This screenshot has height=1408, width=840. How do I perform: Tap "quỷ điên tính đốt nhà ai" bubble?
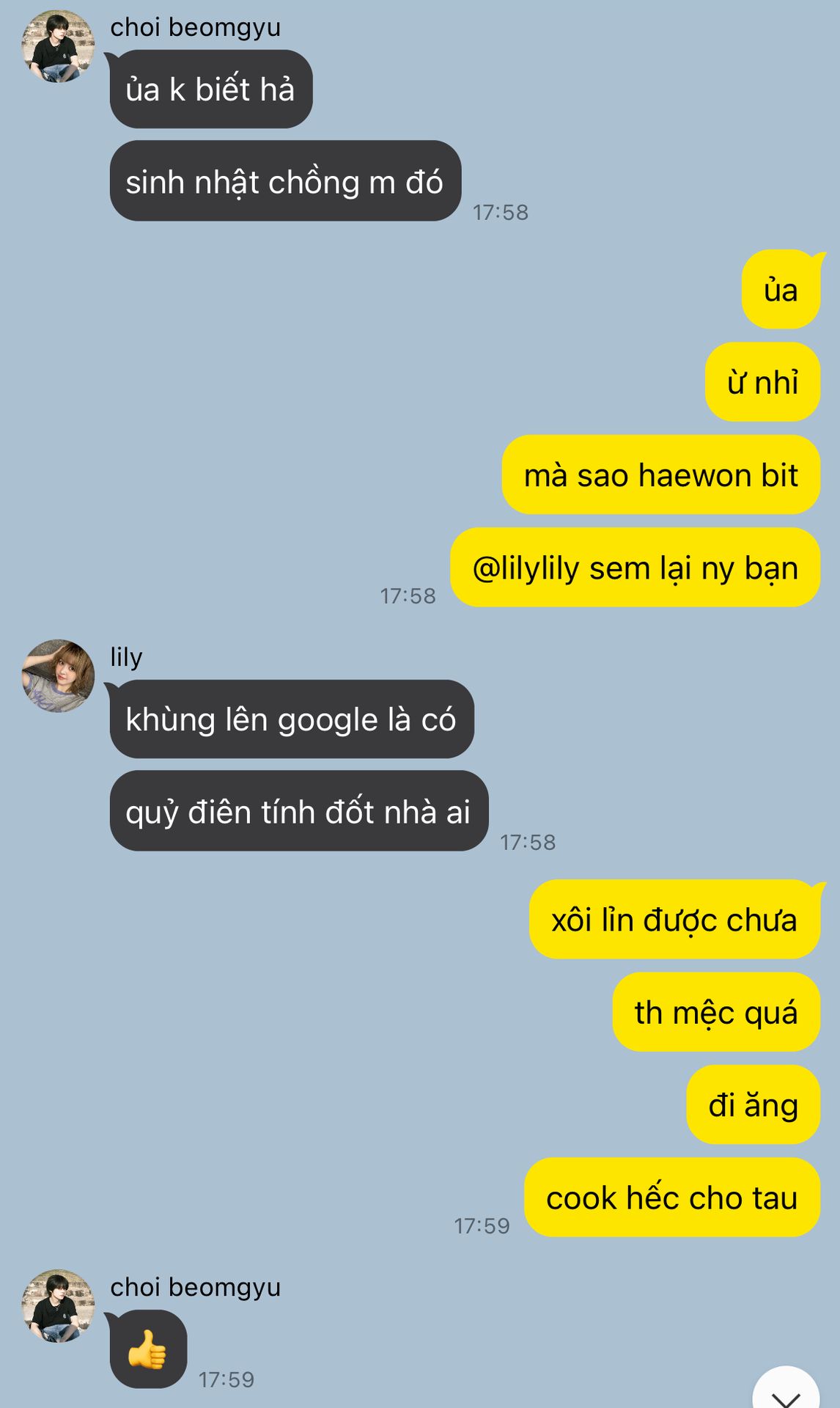(x=299, y=811)
